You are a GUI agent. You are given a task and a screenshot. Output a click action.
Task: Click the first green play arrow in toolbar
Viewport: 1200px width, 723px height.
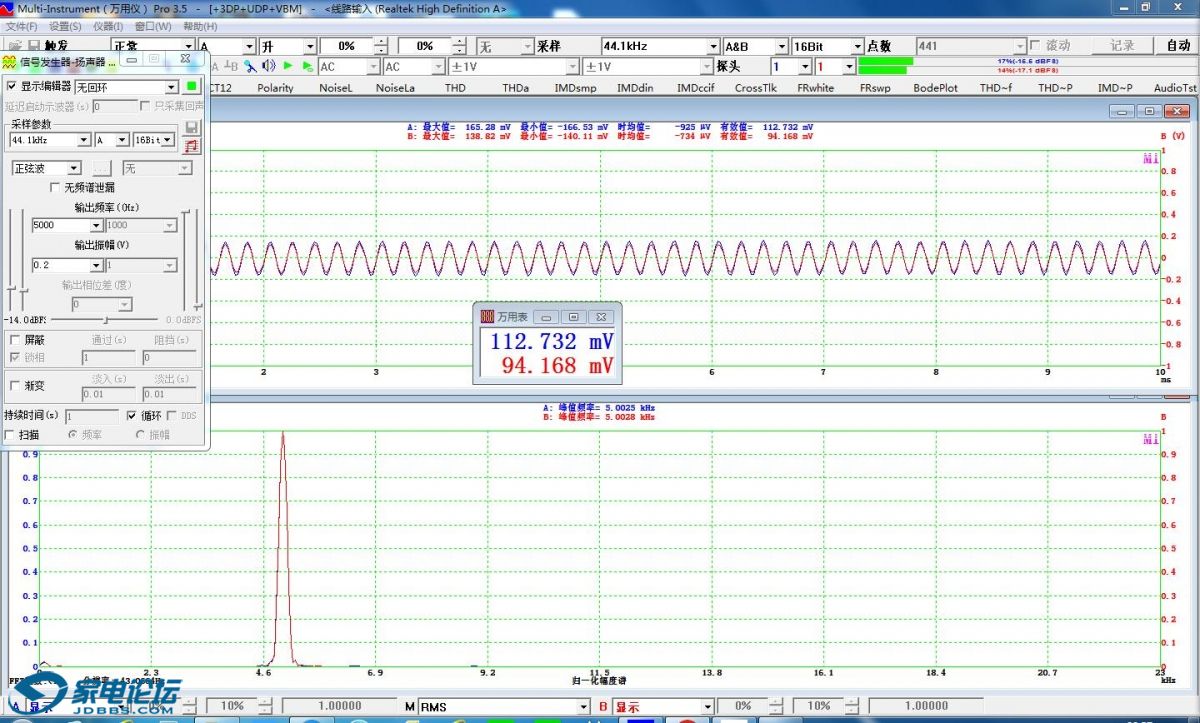point(288,66)
